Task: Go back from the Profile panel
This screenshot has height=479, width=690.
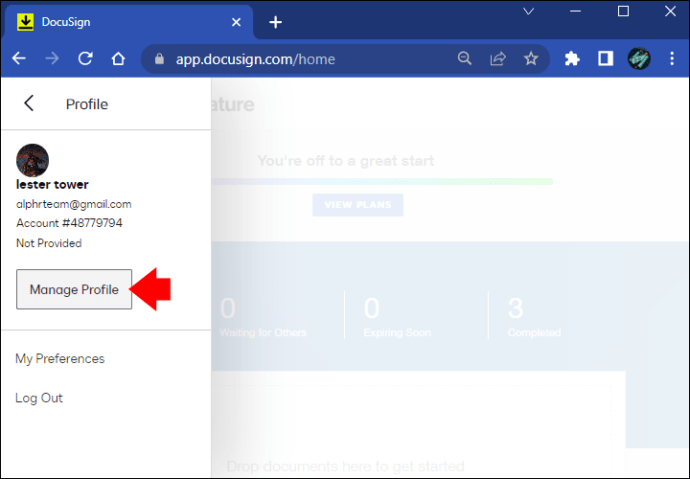Action: [x=29, y=103]
